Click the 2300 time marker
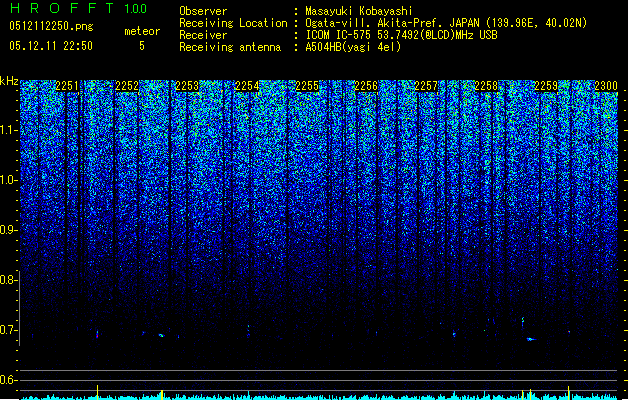Viewport: 629px width, 400px height. [x=606, y=86]
